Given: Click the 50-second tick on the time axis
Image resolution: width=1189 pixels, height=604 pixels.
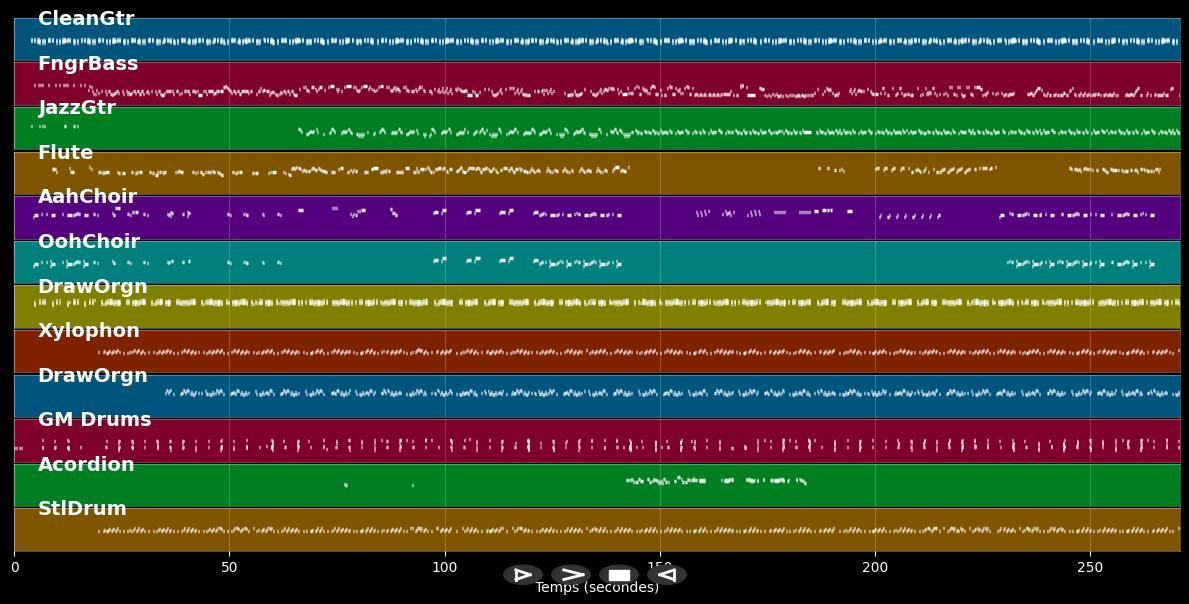Looking at the screenshot, I should tap(229, 568).
